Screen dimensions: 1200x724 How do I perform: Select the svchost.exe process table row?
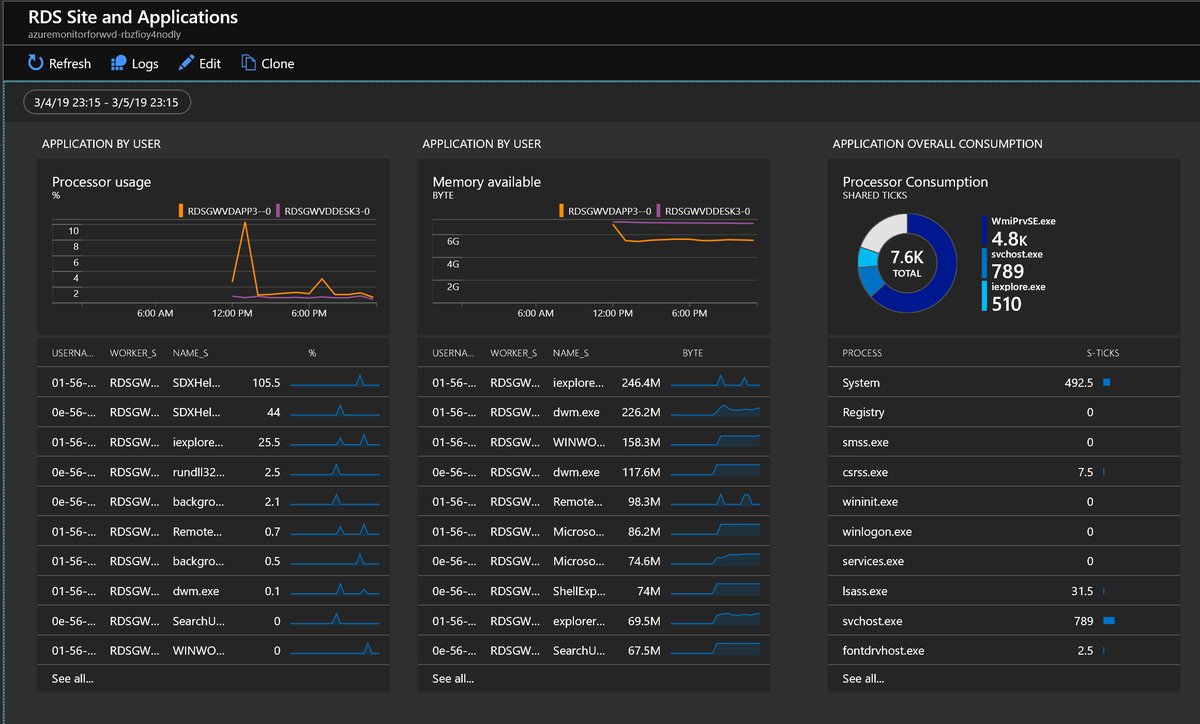point(1004,621)
